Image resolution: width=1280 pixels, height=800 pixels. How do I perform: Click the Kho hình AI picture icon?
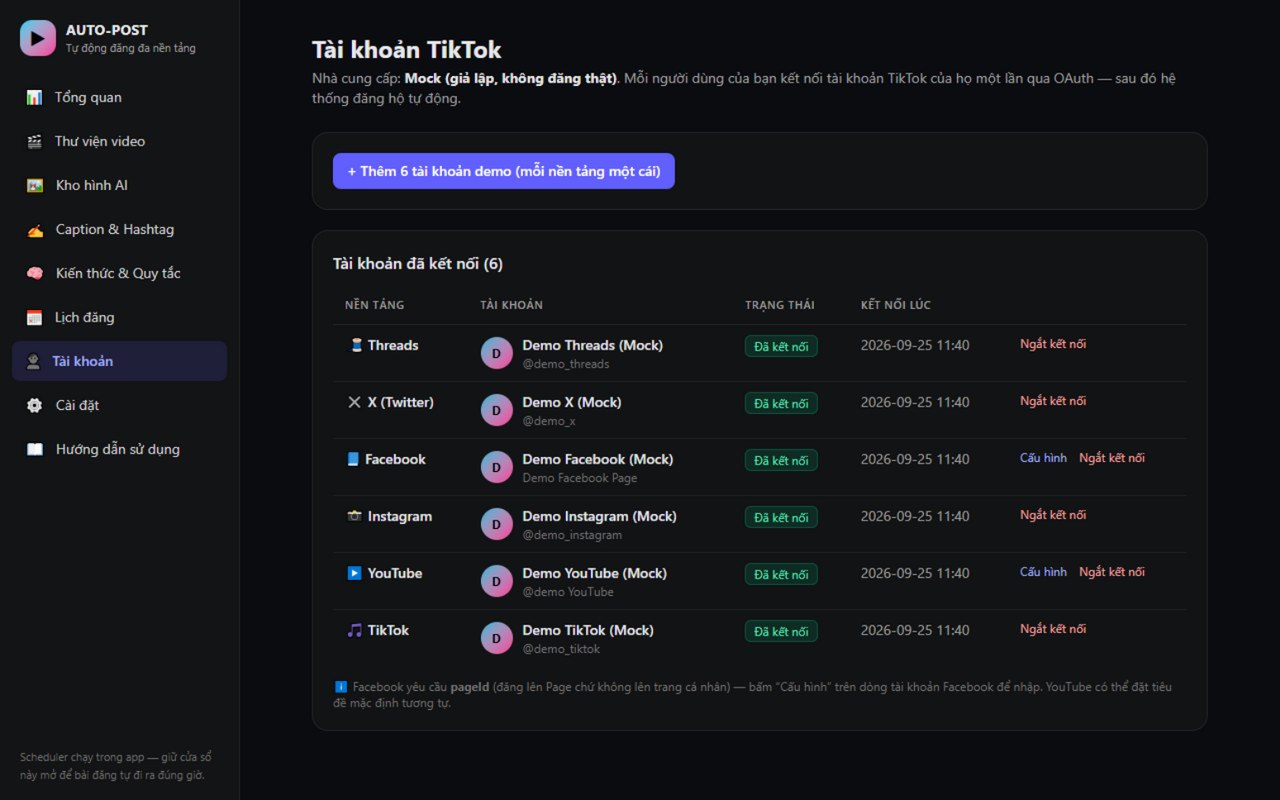click(35, 185)
